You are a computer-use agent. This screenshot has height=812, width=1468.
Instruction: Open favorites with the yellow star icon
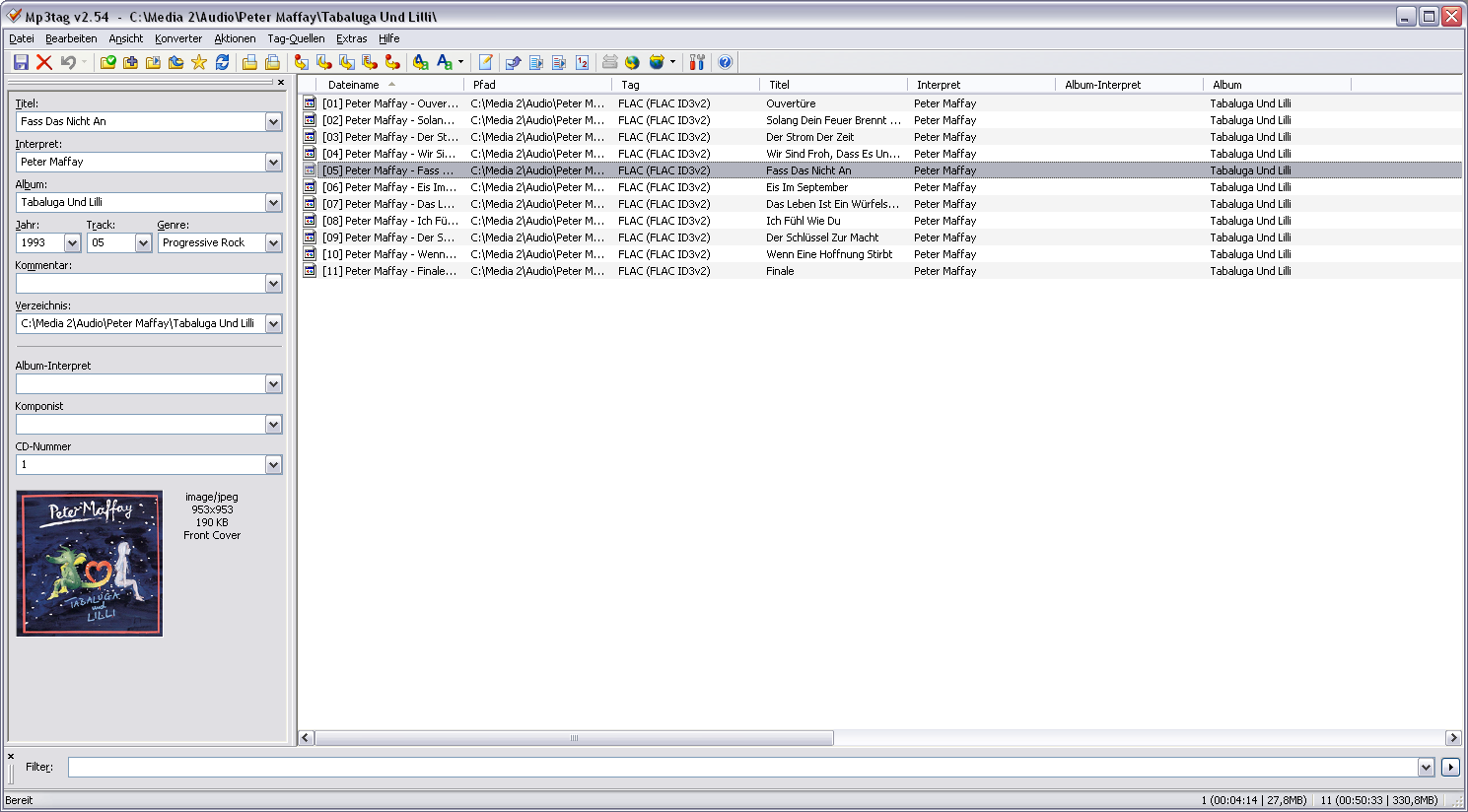coord(199,62)
